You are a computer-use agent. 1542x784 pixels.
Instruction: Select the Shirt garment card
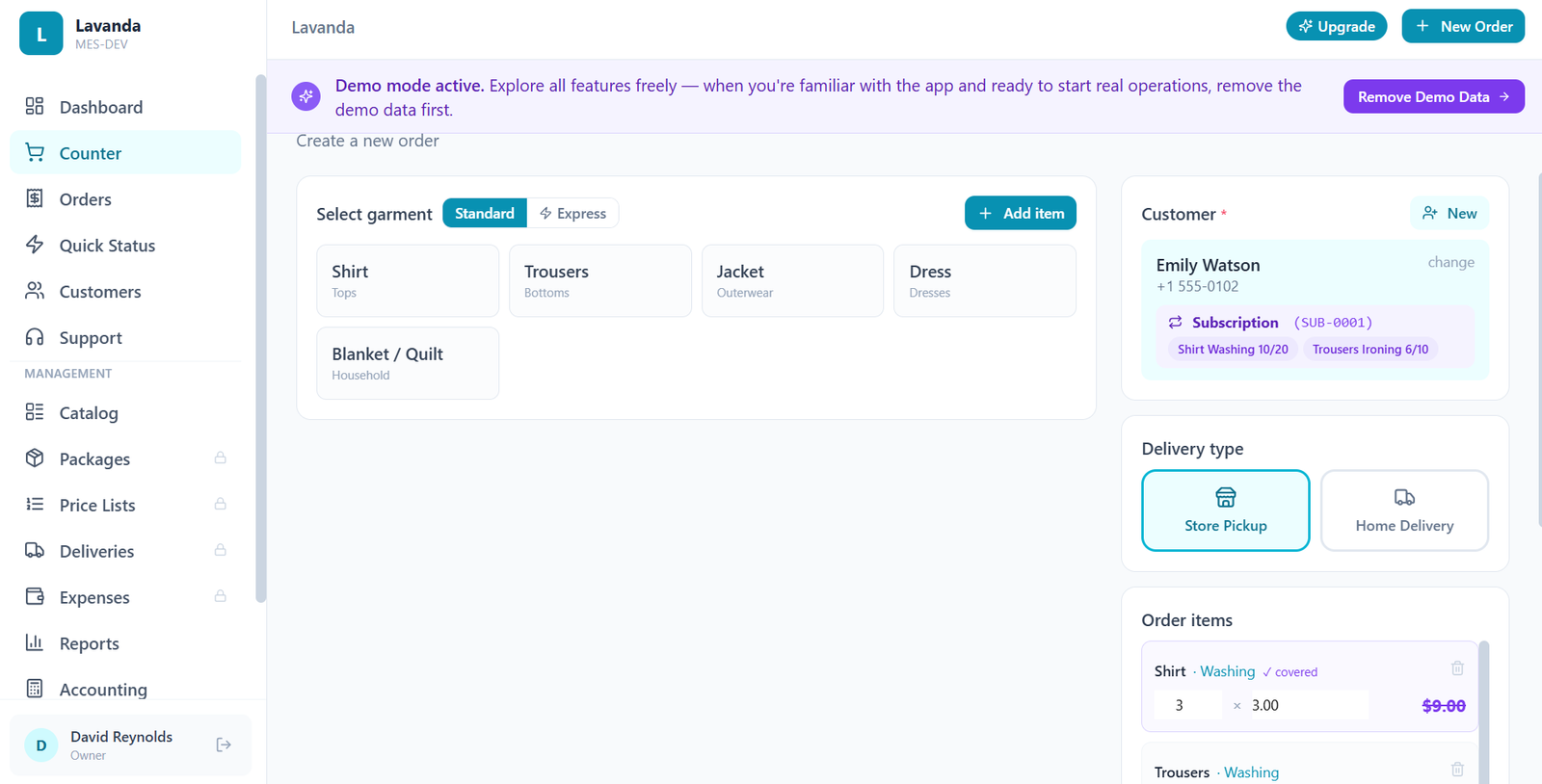click(408, 280)
